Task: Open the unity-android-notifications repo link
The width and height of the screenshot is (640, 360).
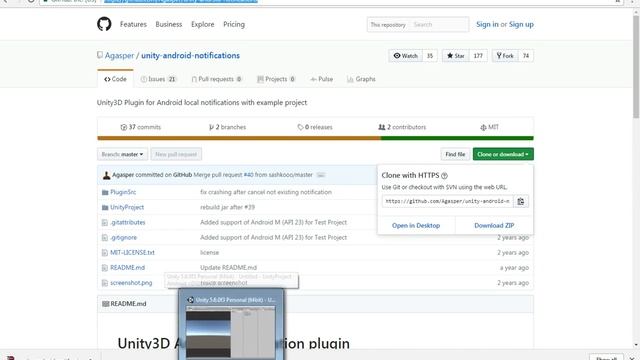Action: coord(190,56)
